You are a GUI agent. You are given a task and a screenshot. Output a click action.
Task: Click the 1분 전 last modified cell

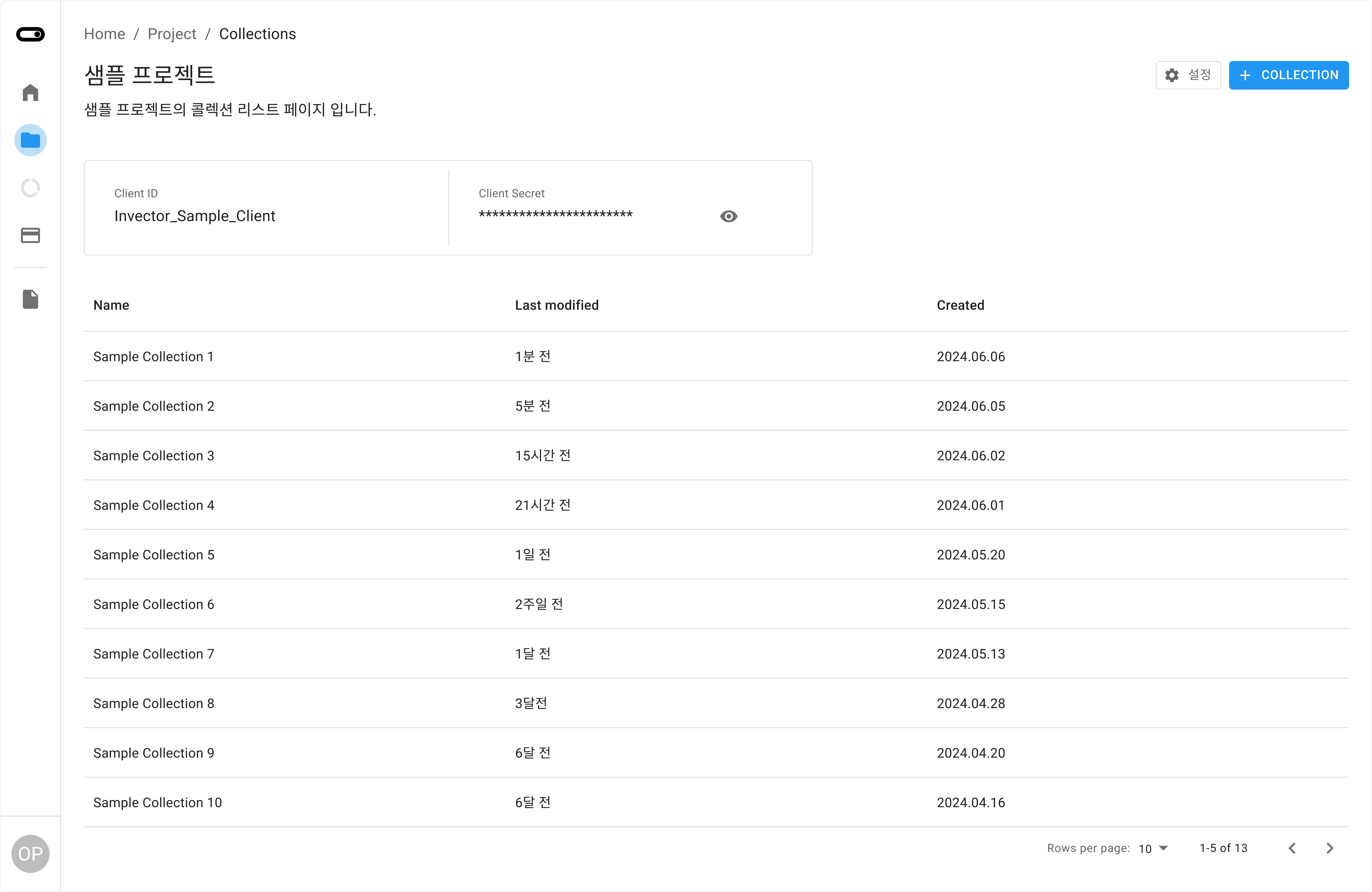click(x=533, y=356)
